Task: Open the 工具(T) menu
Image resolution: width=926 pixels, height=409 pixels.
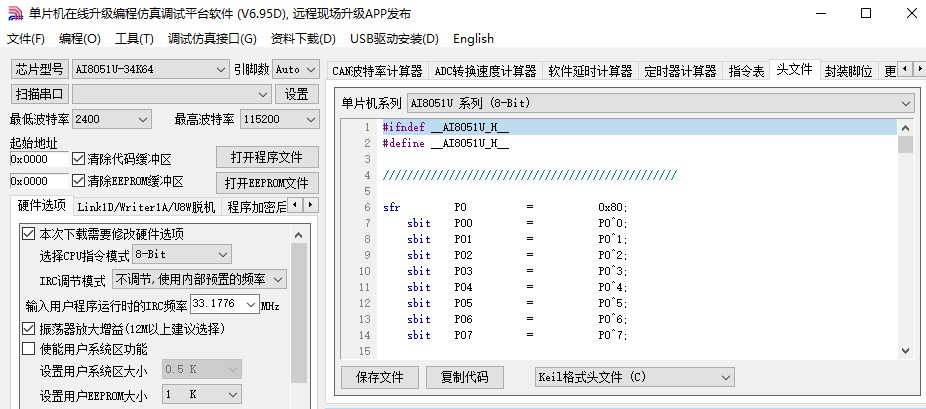Action: pos(134,39)
